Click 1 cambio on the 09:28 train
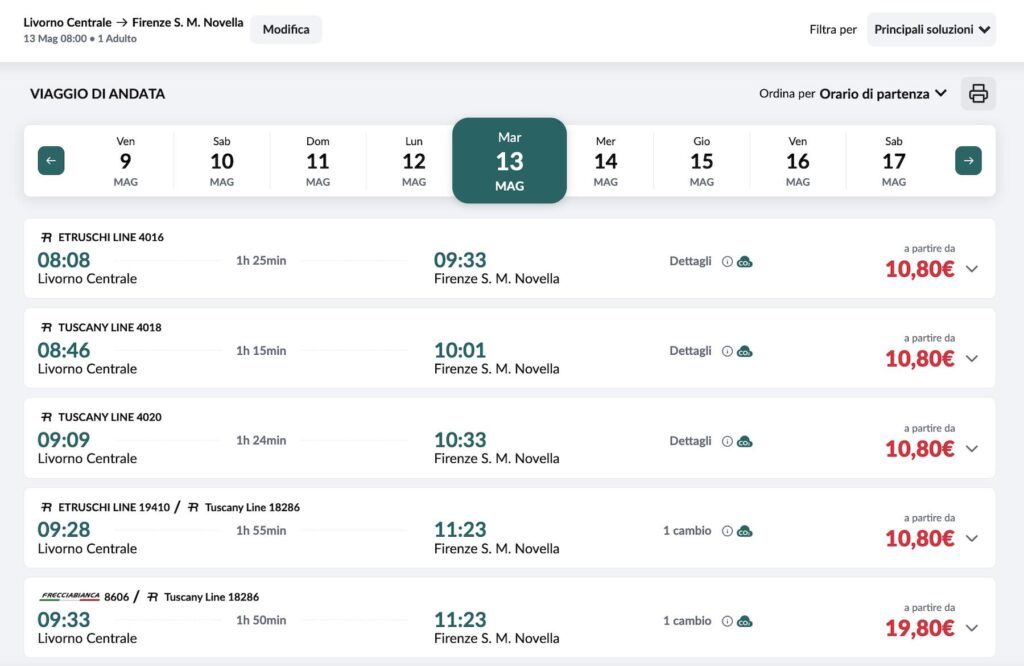The image size is (1024, 666). point(687,531)
